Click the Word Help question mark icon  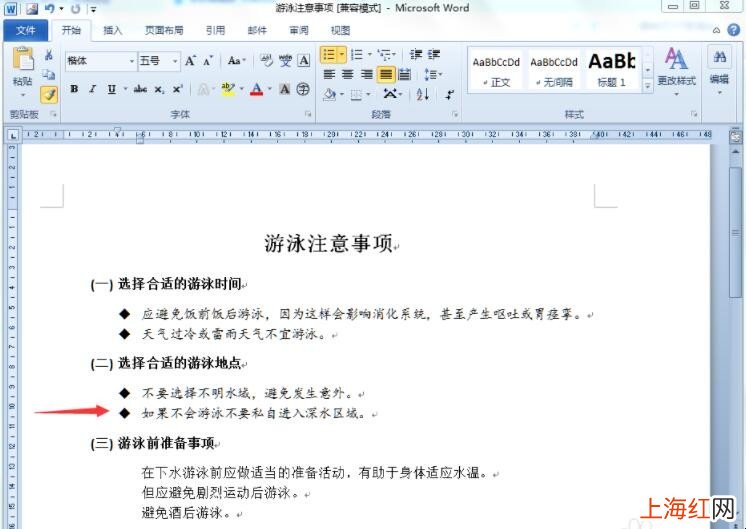pos(734,30)
